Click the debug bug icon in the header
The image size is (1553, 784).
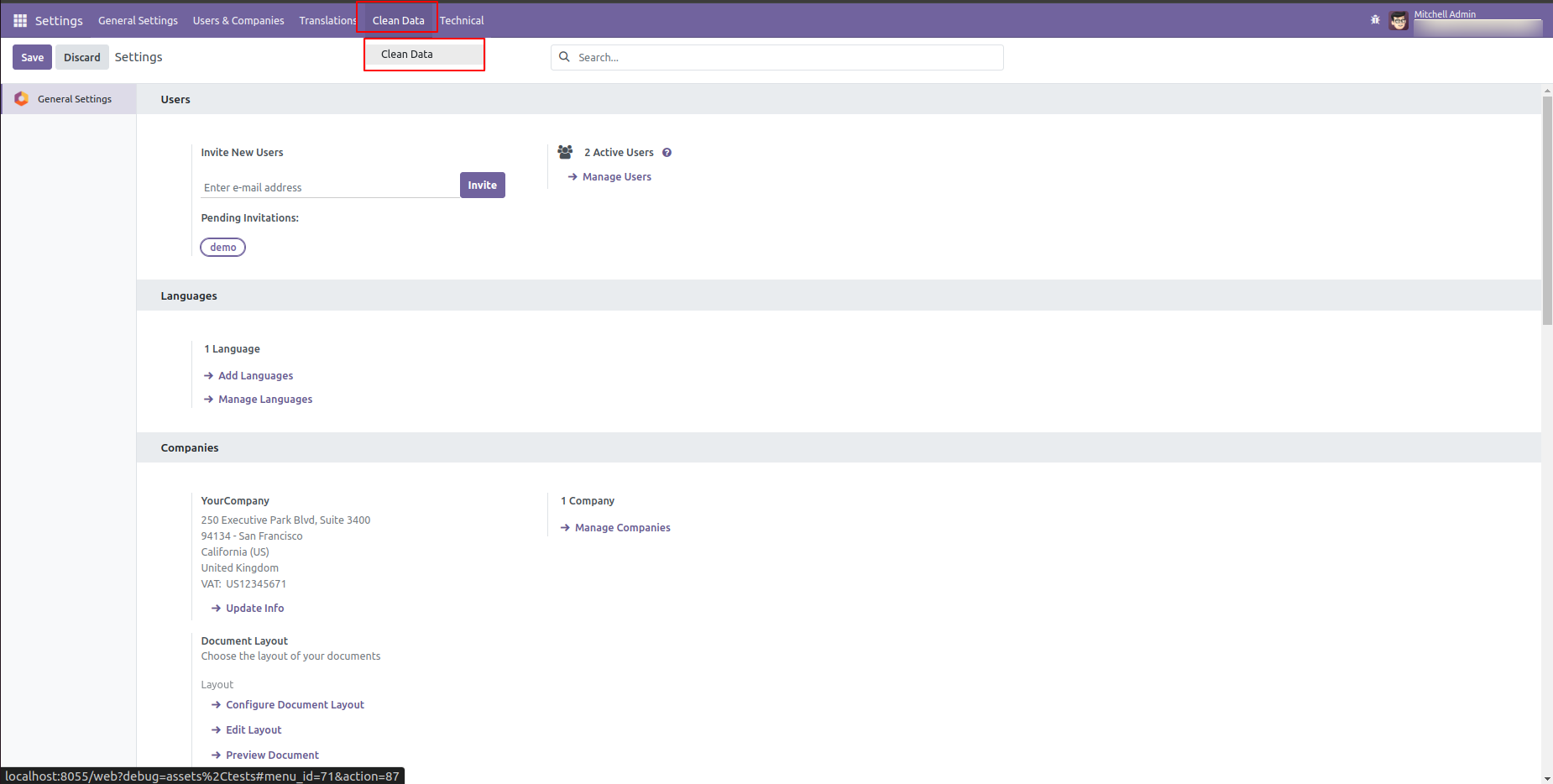pyautogui.click(x=1375, y=18)
